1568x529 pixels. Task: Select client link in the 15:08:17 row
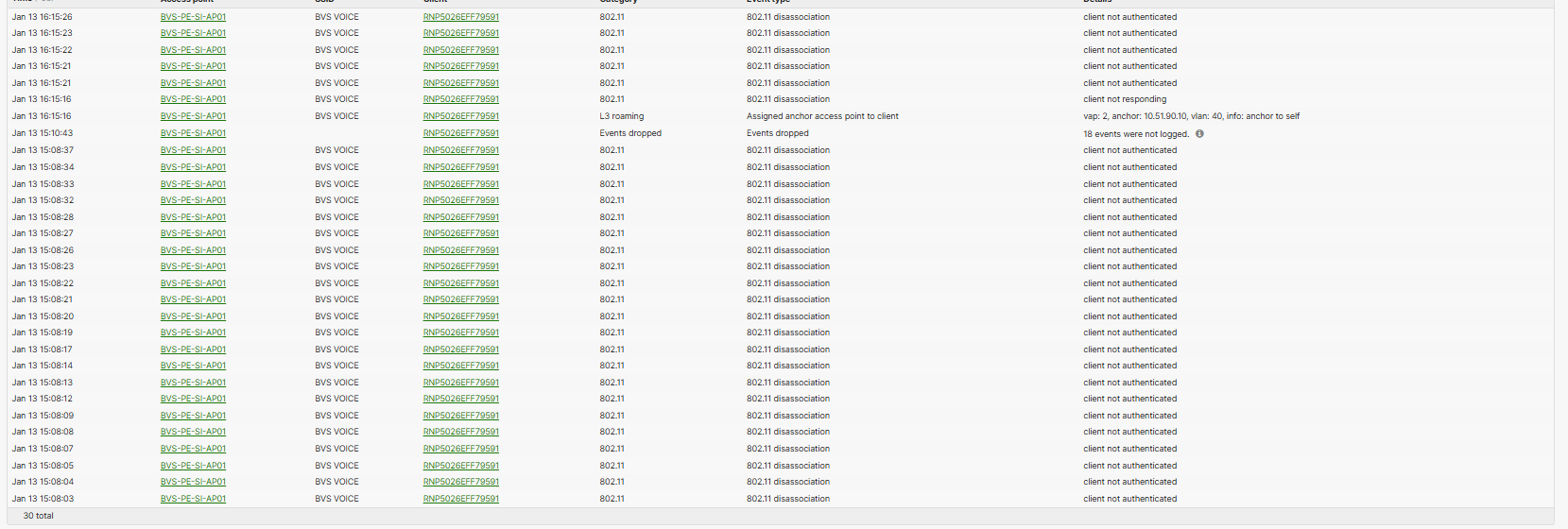(x=460, y=350)
